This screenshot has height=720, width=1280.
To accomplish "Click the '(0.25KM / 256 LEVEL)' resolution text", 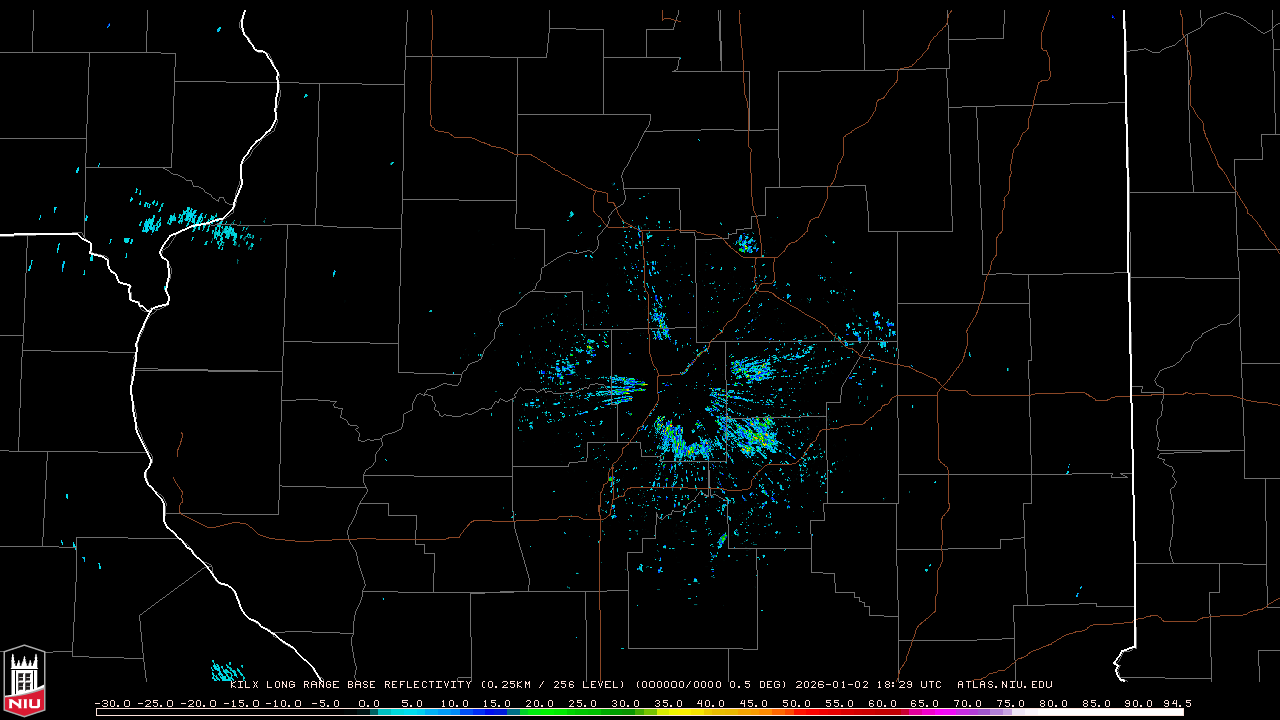I will pyautogui.click(x=552, y=685).
